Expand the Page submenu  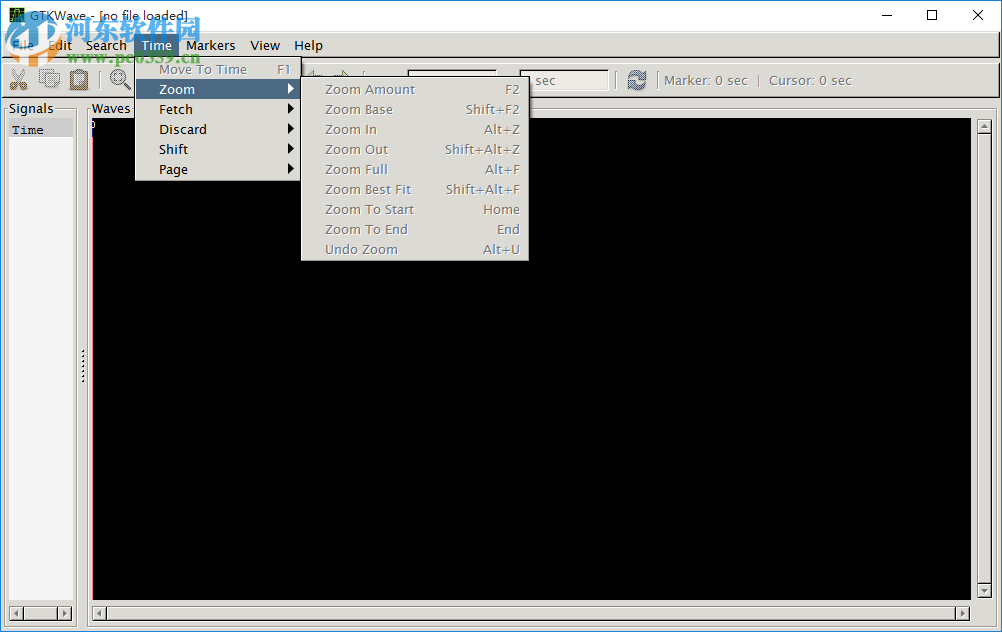[x=218, y=169]
